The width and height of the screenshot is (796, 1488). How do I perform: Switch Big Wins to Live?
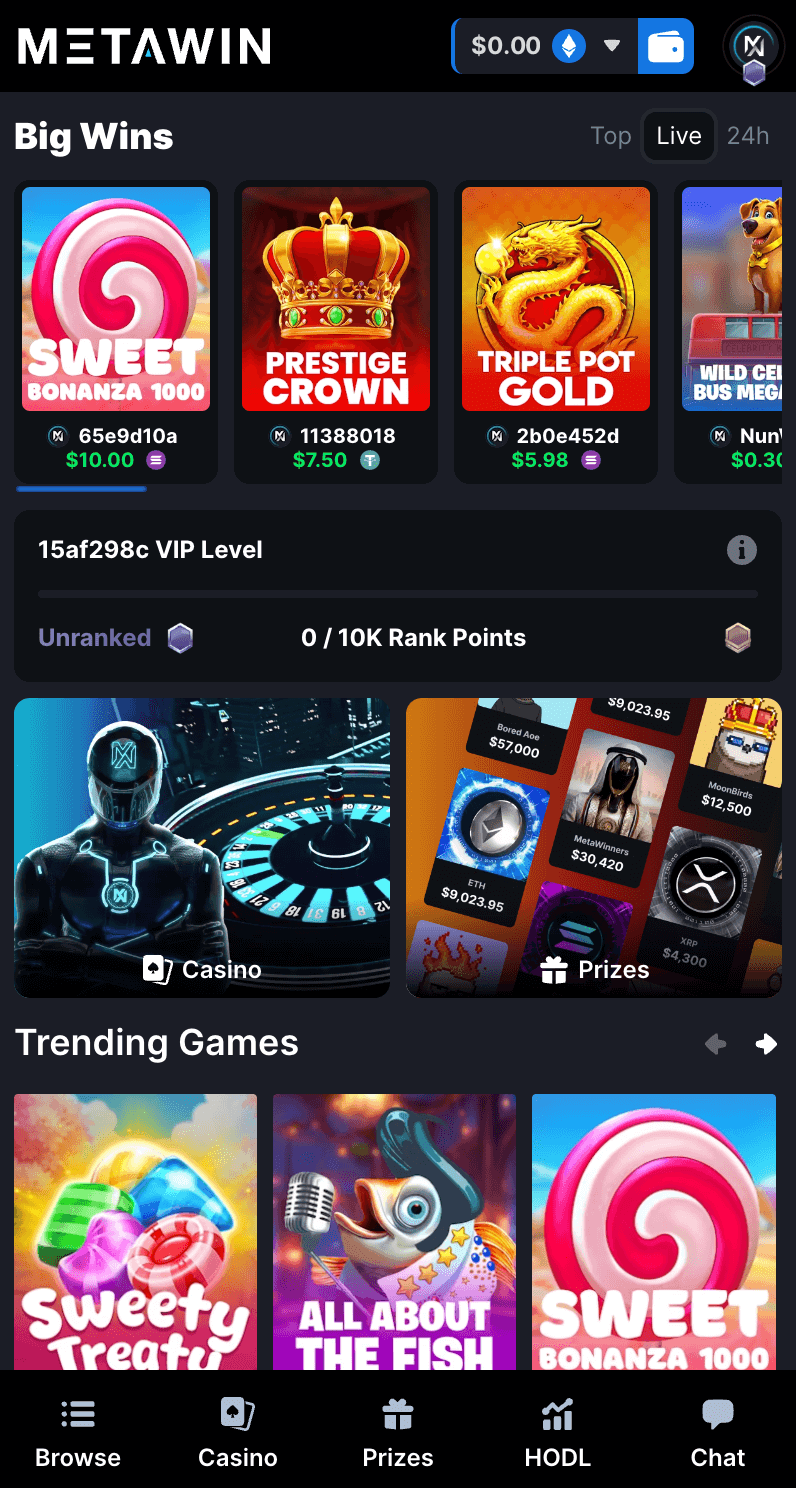(679, 136)
